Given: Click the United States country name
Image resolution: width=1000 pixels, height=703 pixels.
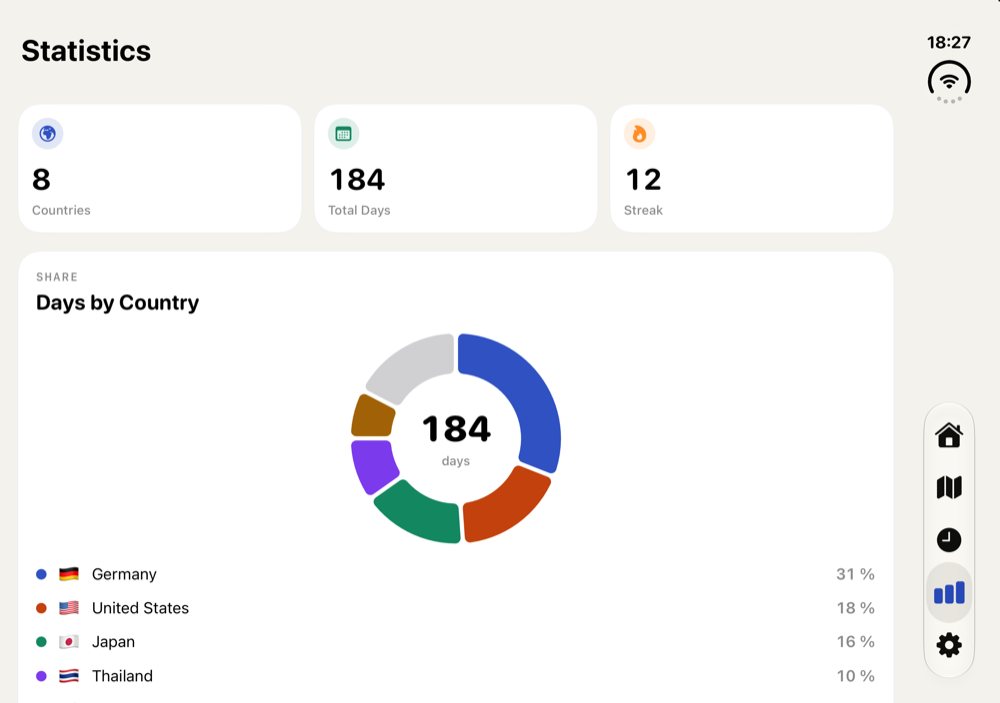Looking at the screenshot, I should click(x=140, y=608).
